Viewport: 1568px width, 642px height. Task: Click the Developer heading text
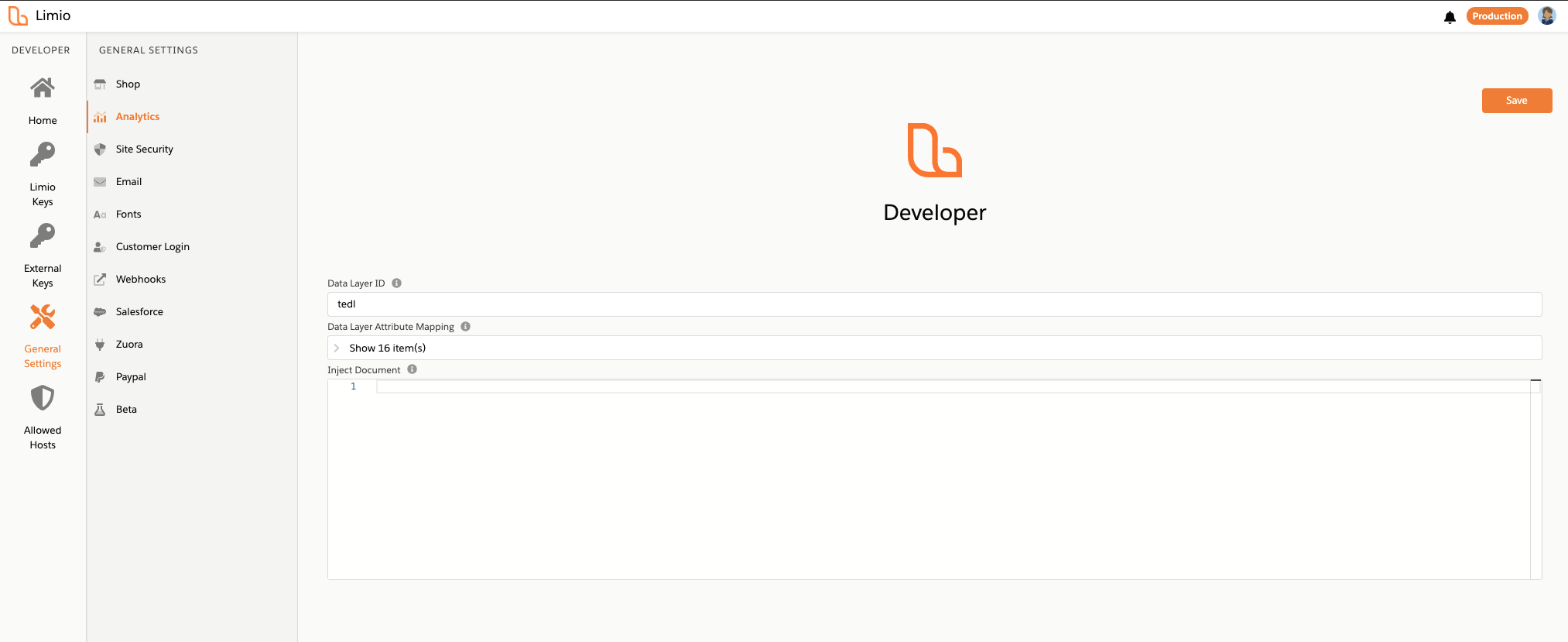(934, 212)
